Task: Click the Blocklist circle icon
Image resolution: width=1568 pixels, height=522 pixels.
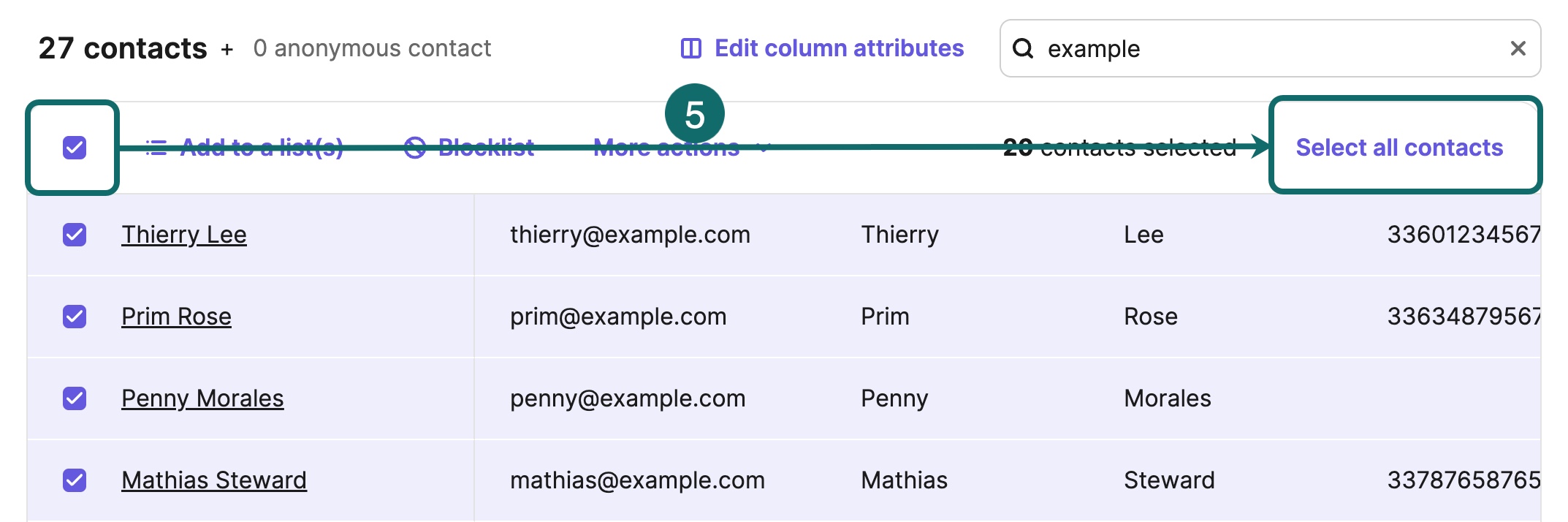Action: pos(415,148)
